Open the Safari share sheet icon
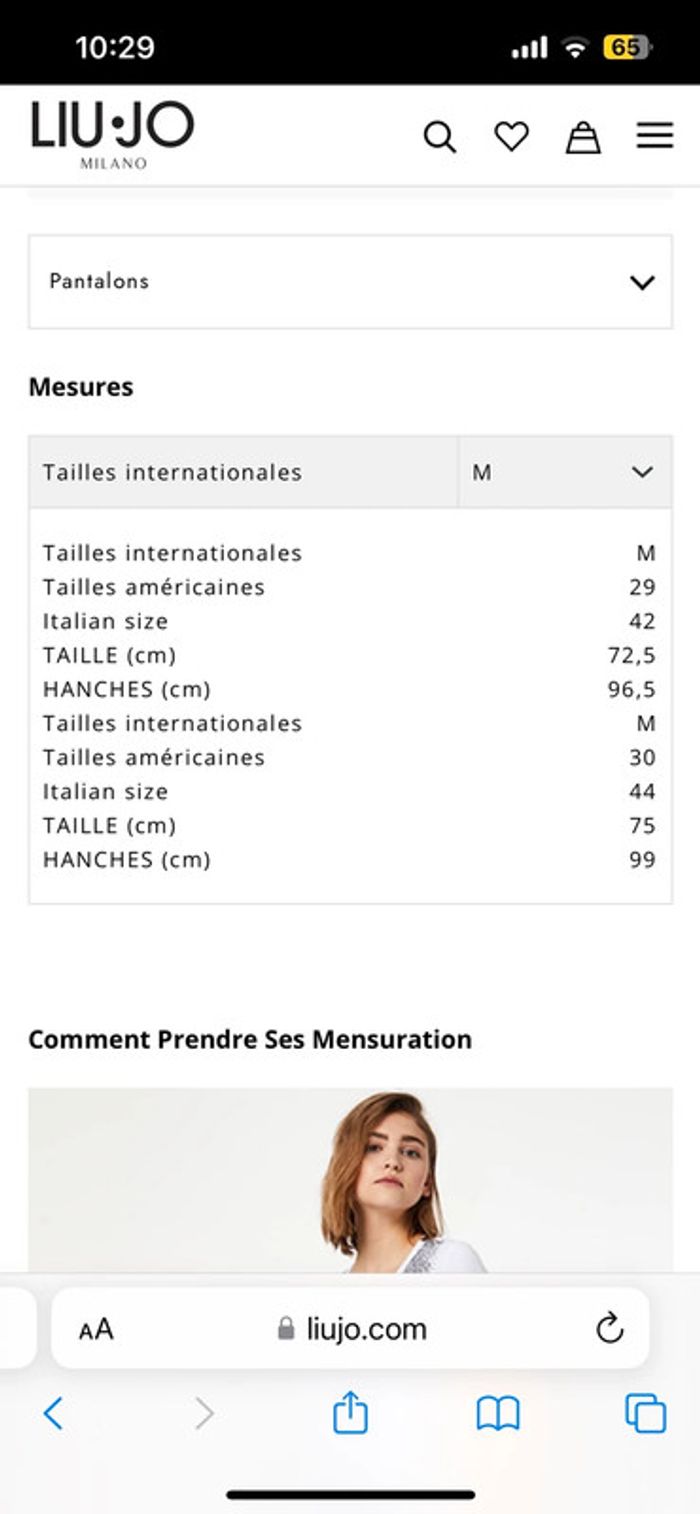 point(350,1413)
